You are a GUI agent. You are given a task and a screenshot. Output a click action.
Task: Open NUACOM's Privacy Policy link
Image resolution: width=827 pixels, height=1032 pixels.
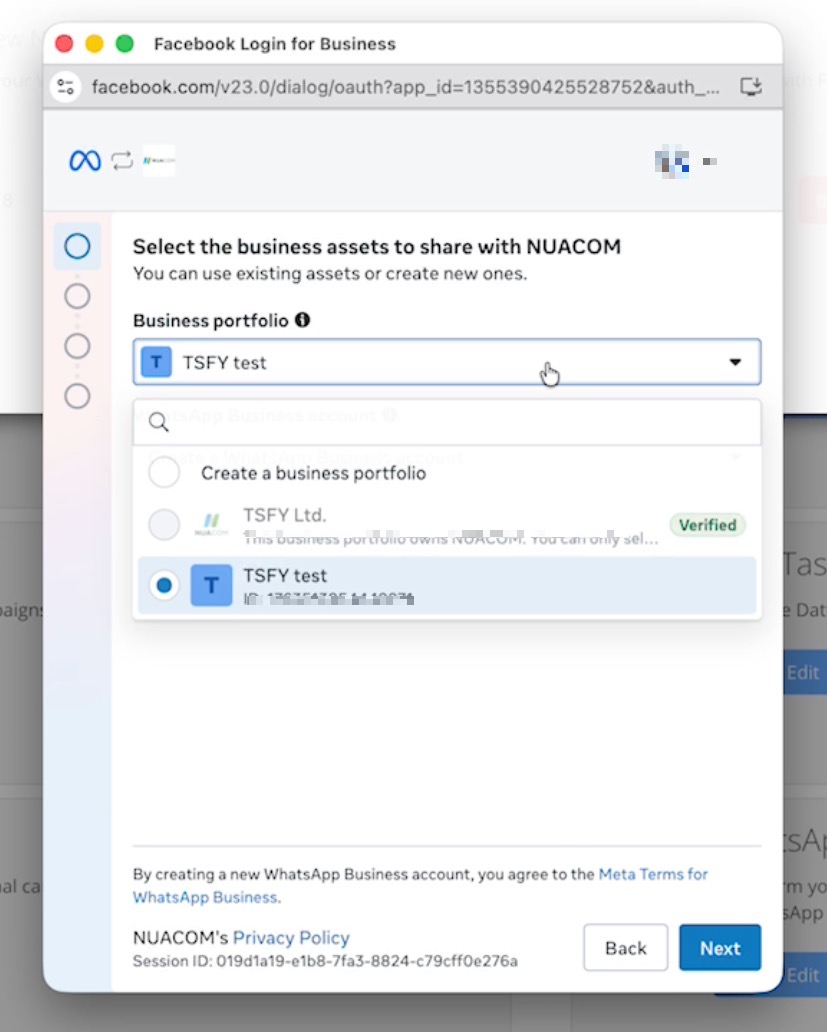pyautogui.click(x=291, y=937)
